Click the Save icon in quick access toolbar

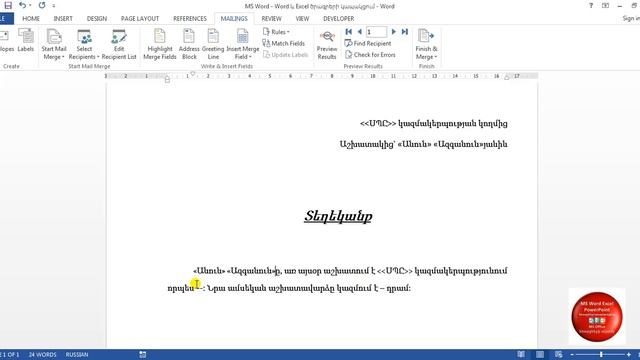8,5
